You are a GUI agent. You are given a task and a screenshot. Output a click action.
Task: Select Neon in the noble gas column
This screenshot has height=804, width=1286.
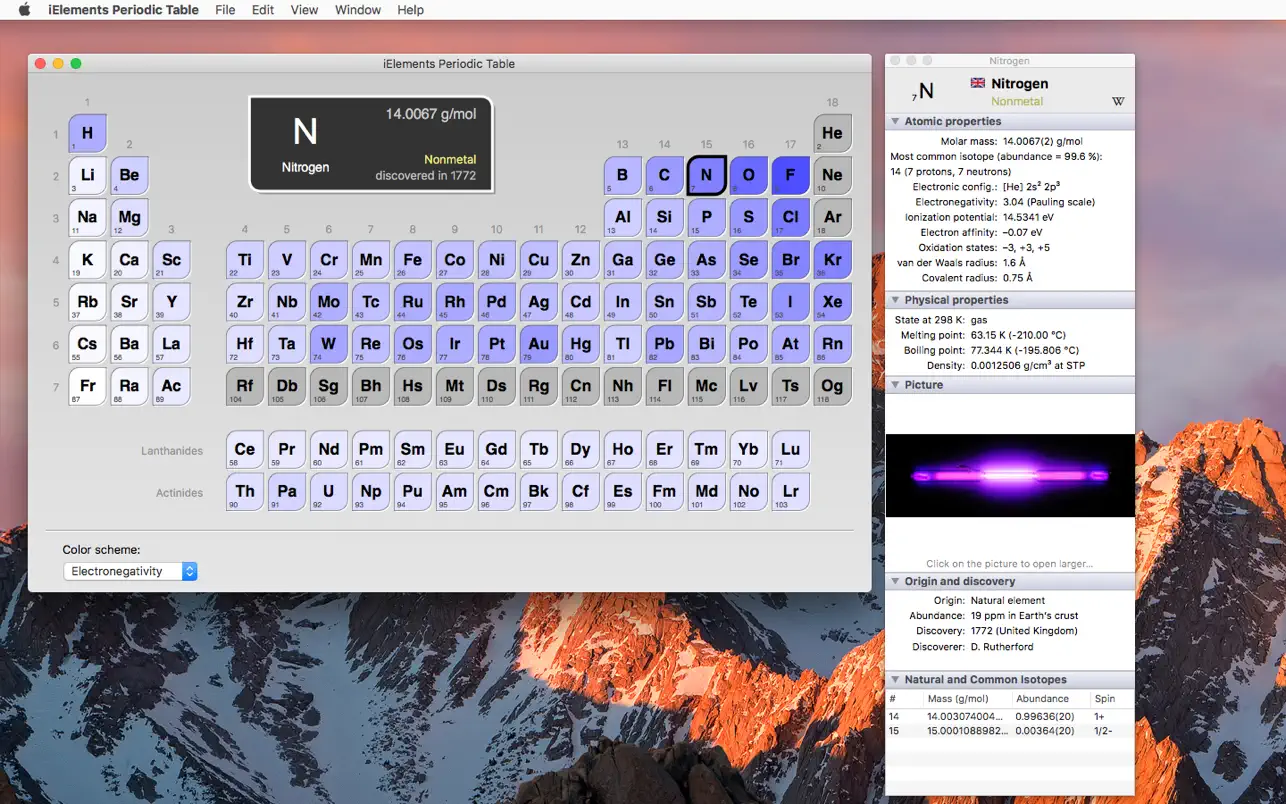(832, 175)
